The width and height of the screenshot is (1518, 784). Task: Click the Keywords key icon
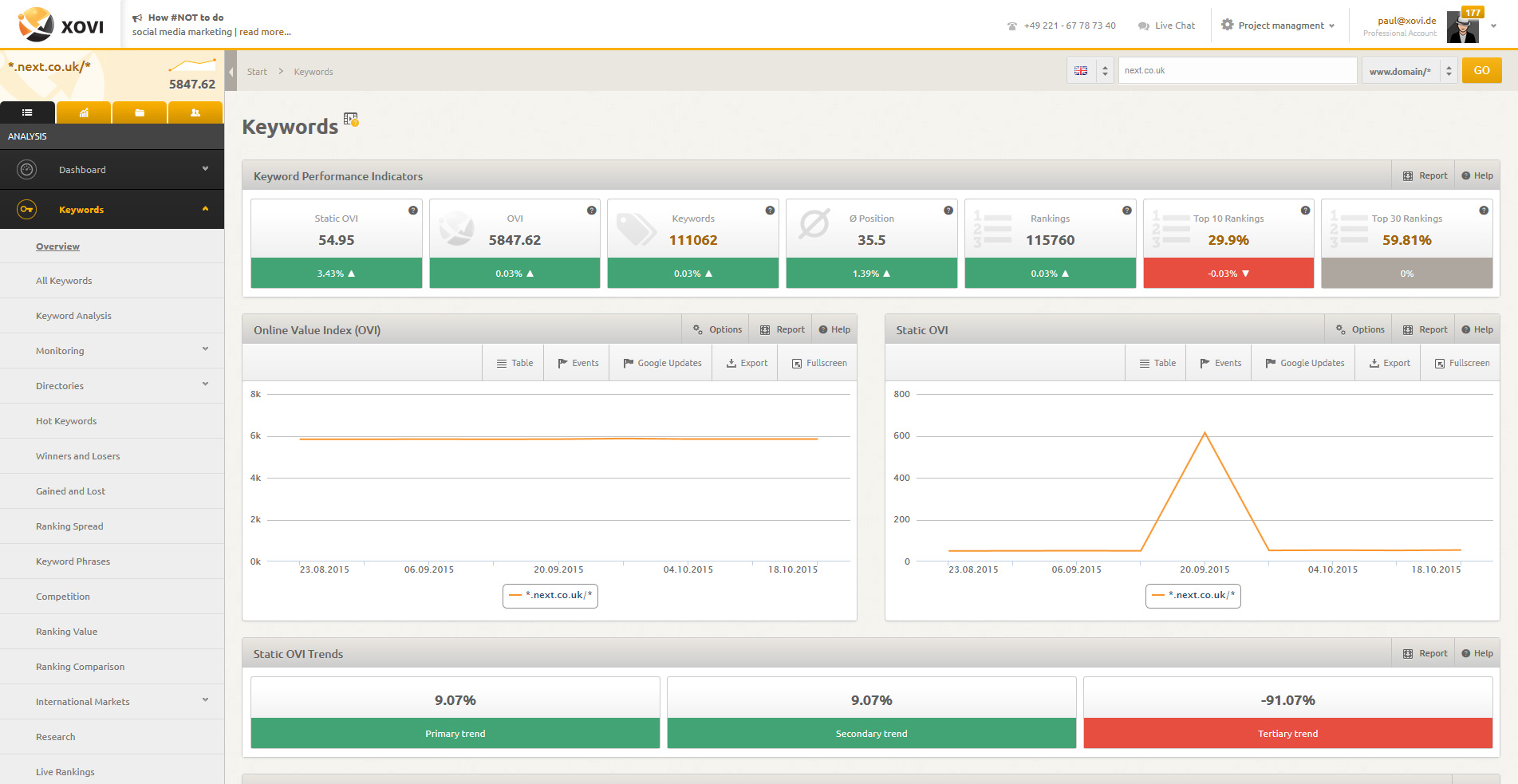coord(27,209)
